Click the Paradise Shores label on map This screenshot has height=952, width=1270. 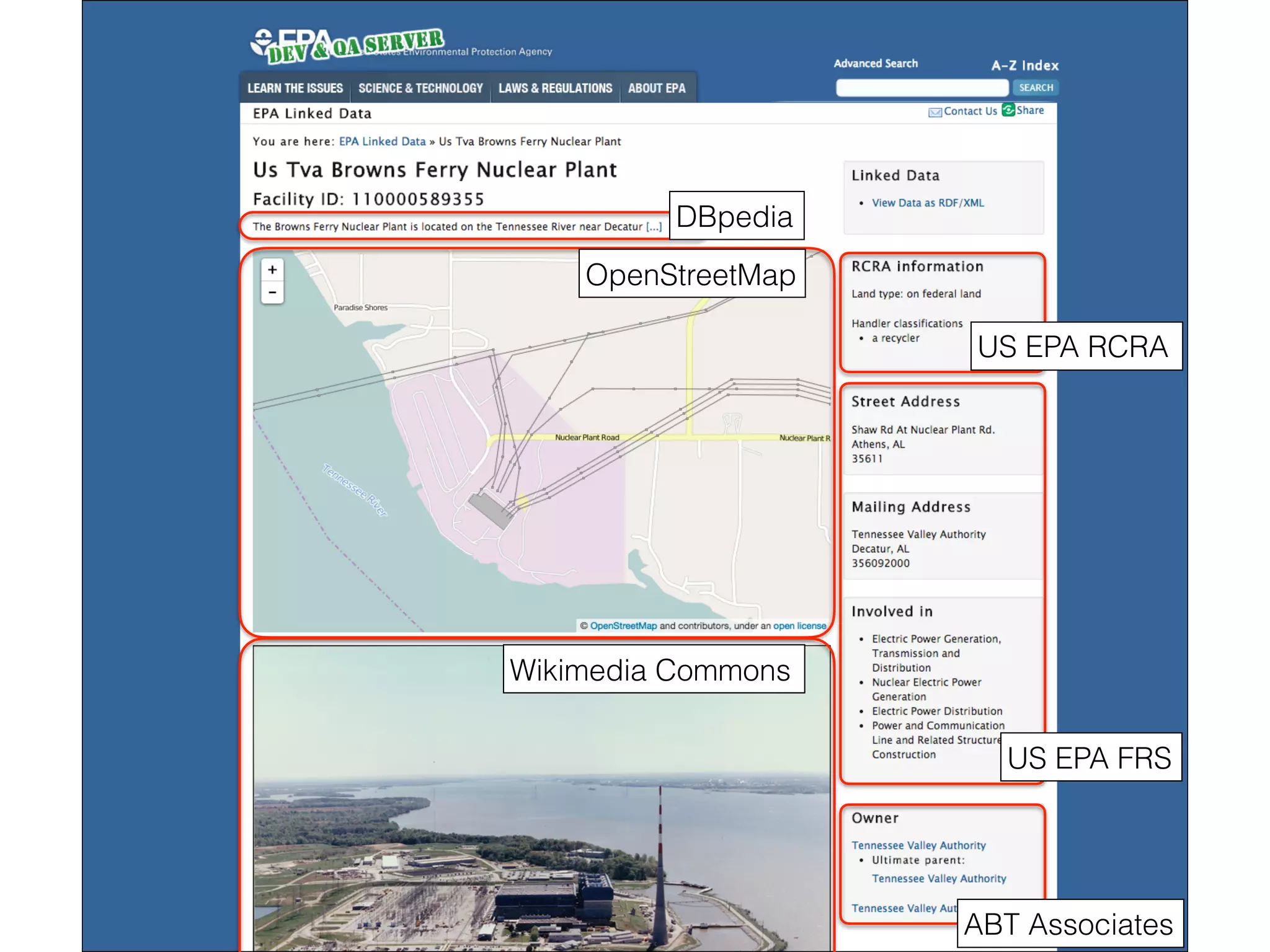pyautogui.click(x=360, y=307)
